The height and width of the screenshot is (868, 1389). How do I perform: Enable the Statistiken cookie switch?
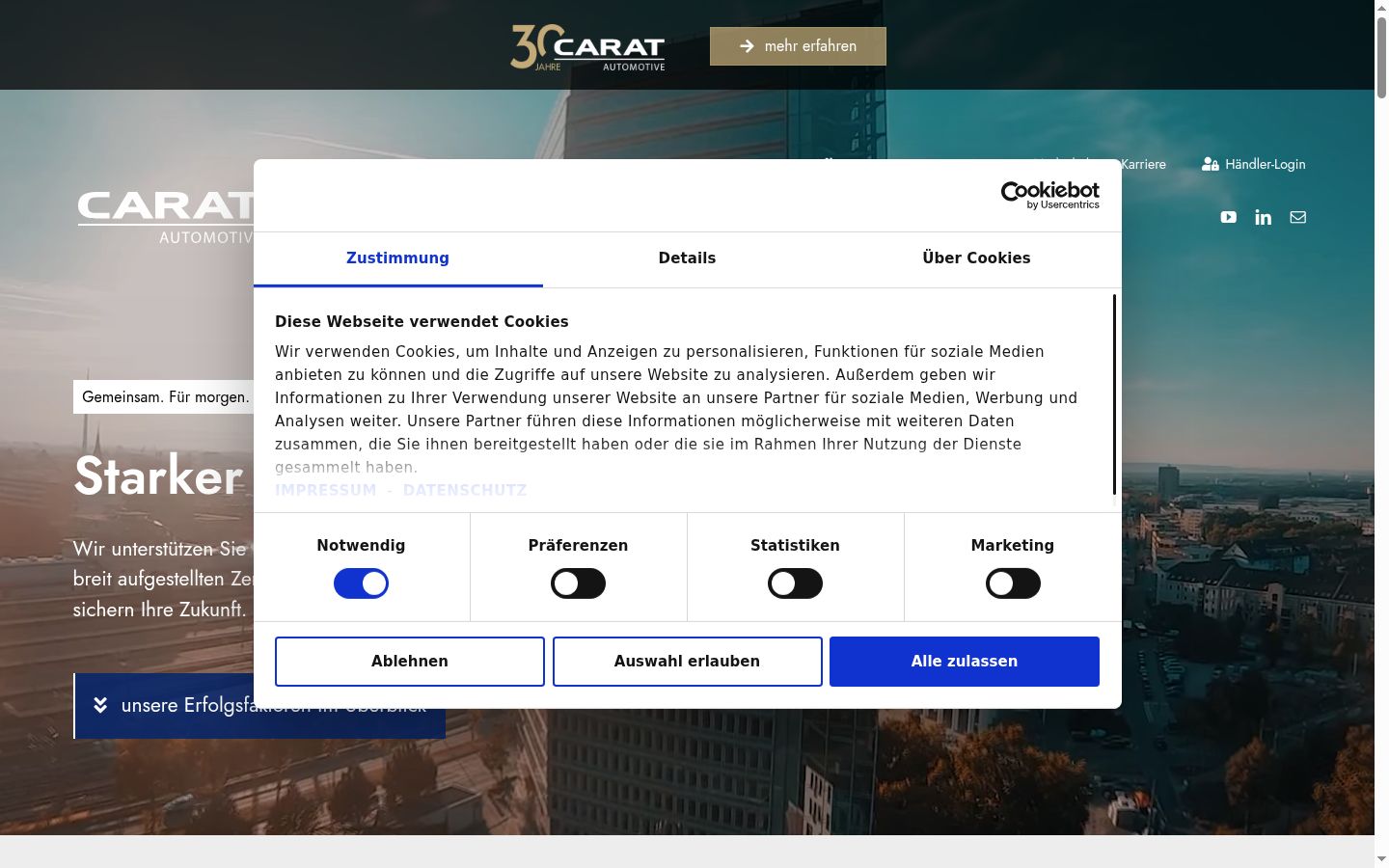pos(795,583)
